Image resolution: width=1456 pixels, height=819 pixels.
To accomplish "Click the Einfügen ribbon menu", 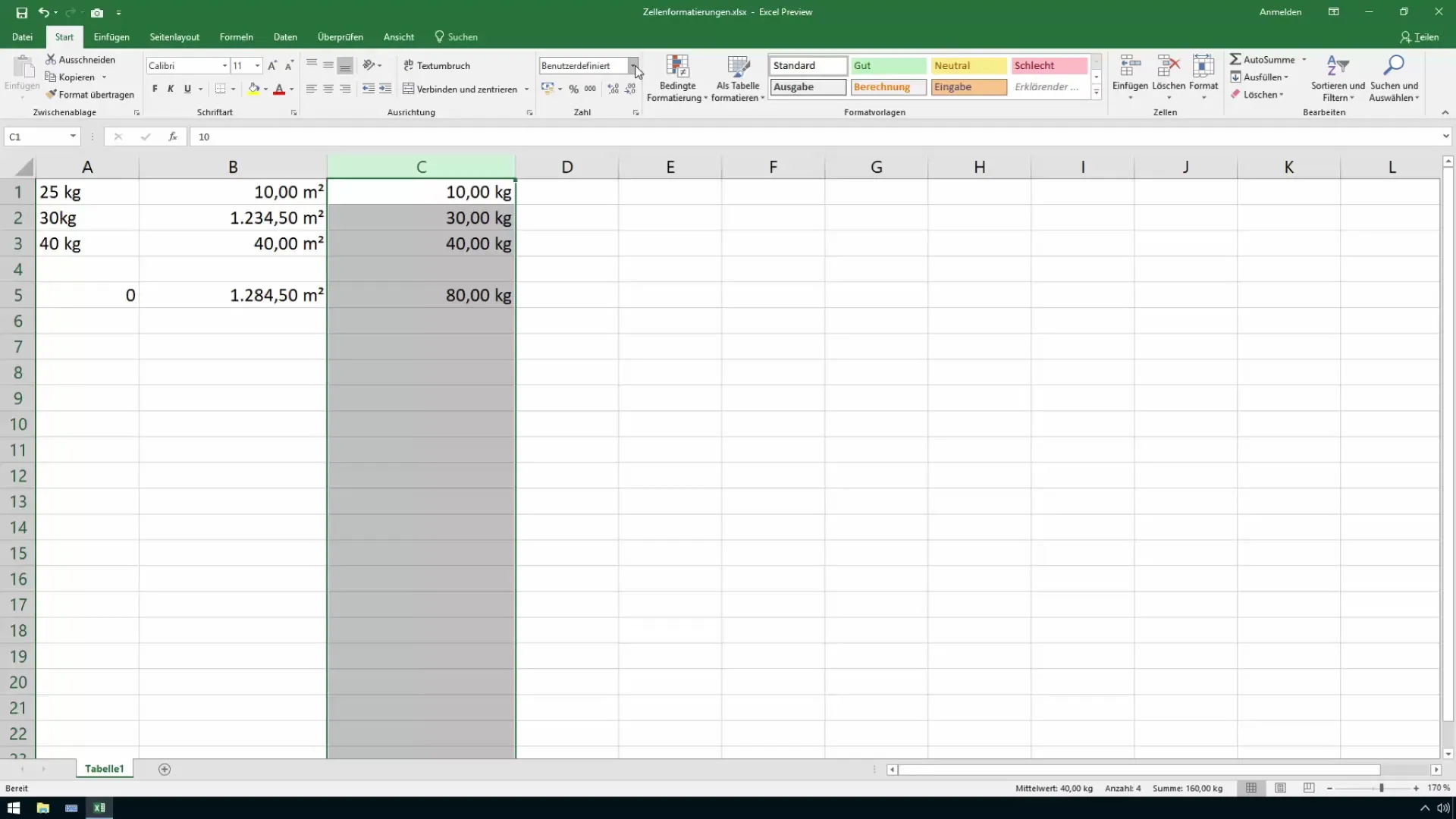I will 111,37.
